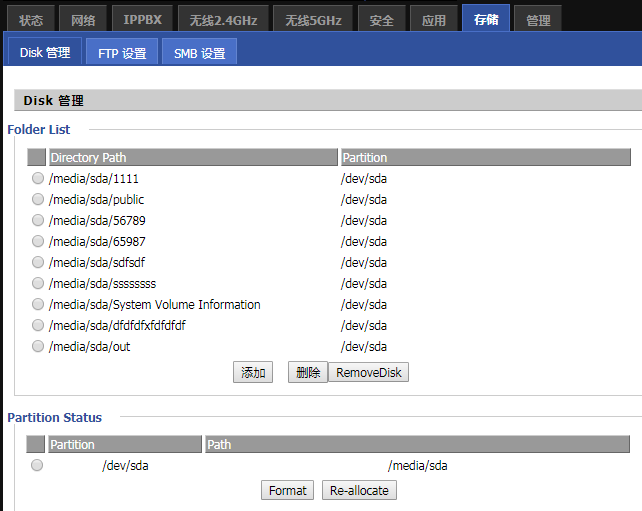Click the RemoveDisk button
Screen dimensions: 642x511
(x=368, y=373)
